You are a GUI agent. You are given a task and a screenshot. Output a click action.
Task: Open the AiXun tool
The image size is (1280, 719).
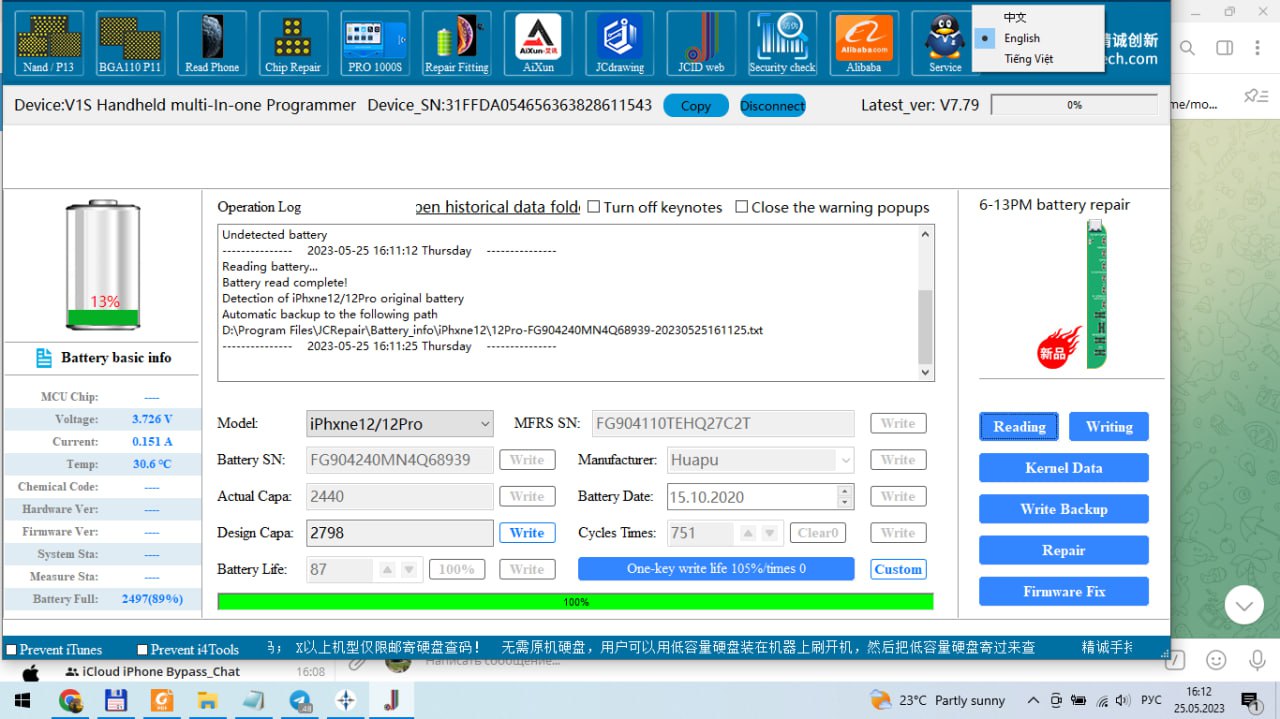538,43
